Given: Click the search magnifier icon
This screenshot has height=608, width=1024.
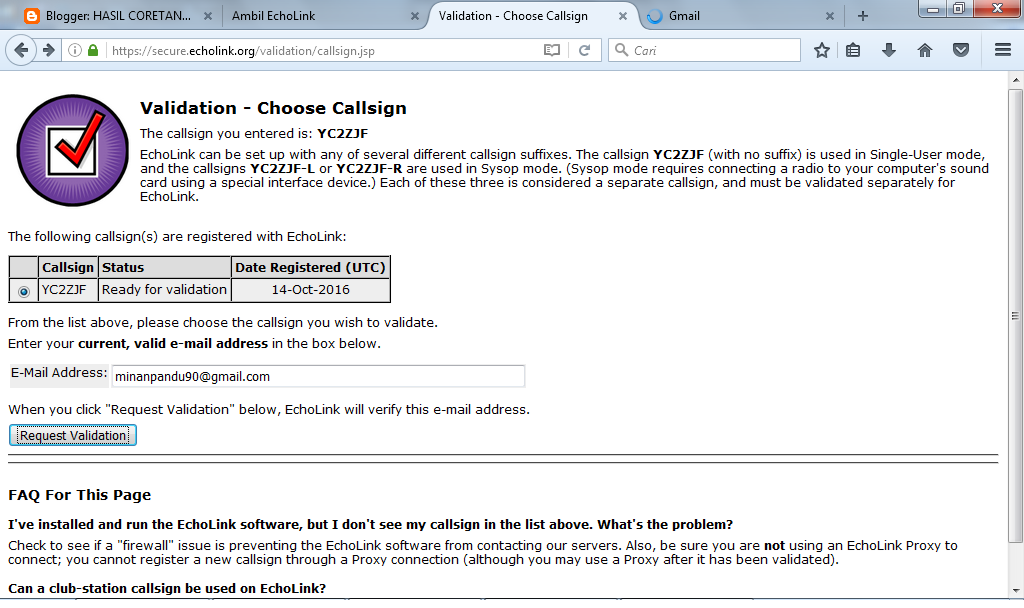Looking at the screenshot, I should (x=622, y=50).
